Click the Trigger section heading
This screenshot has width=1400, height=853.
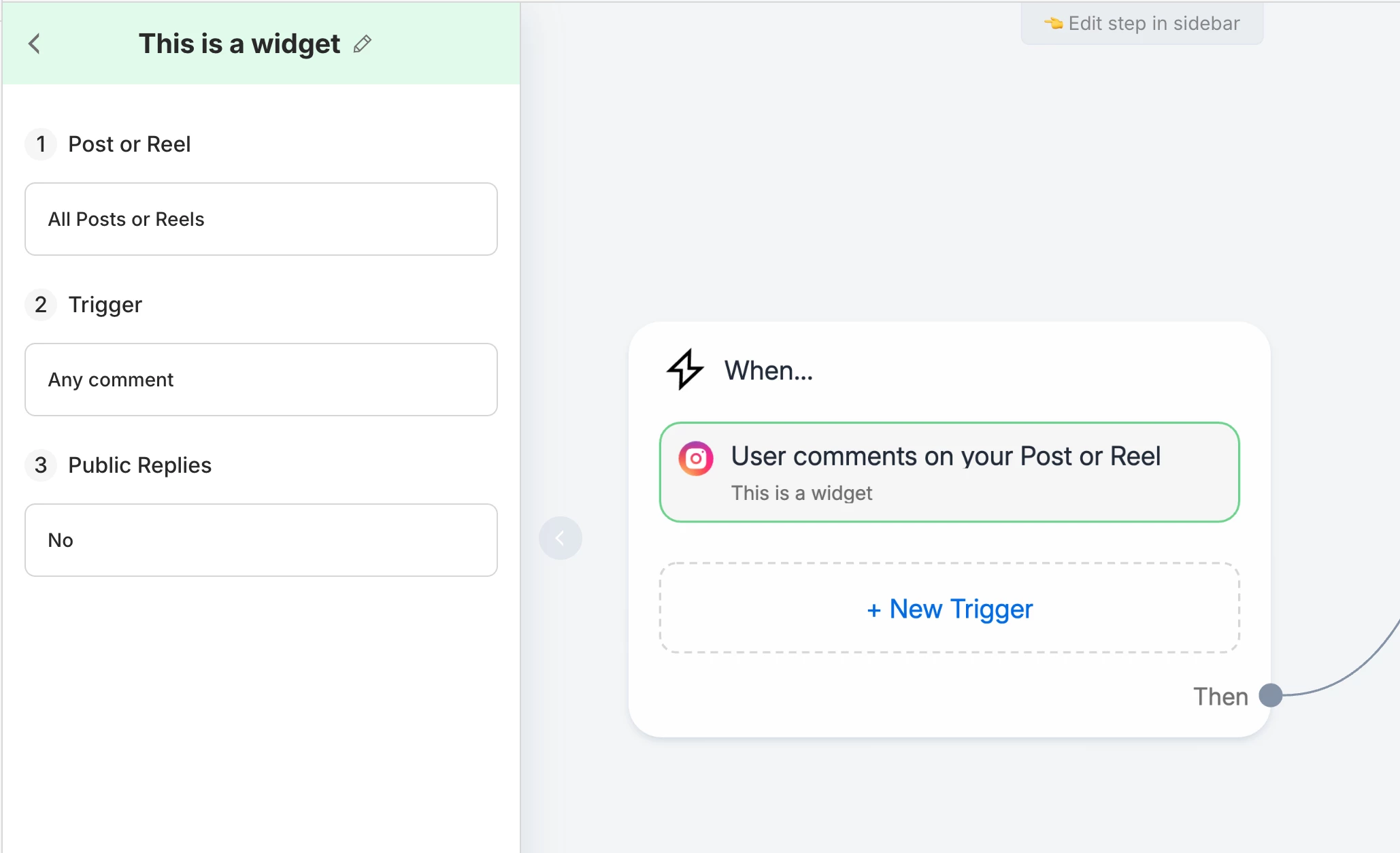click(105, 305)
